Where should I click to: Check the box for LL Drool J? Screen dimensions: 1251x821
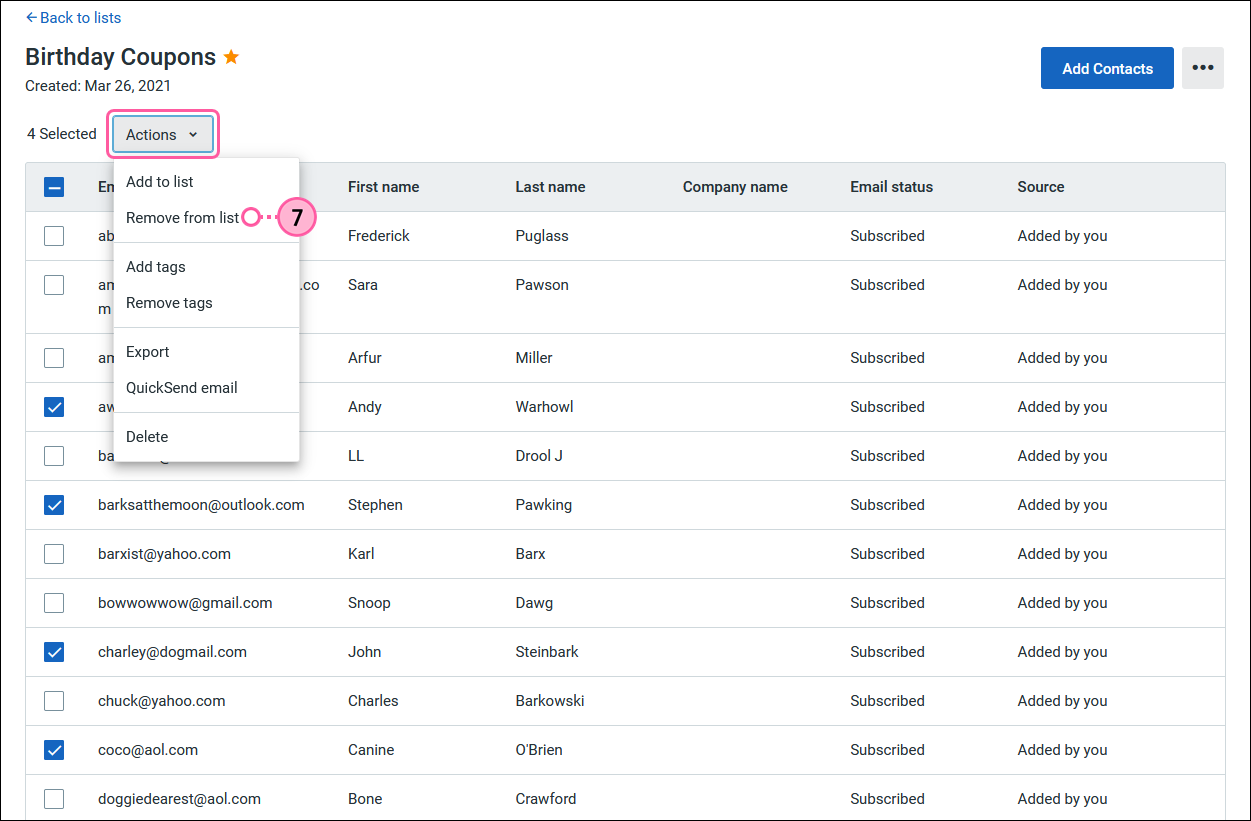coord(54,456)
